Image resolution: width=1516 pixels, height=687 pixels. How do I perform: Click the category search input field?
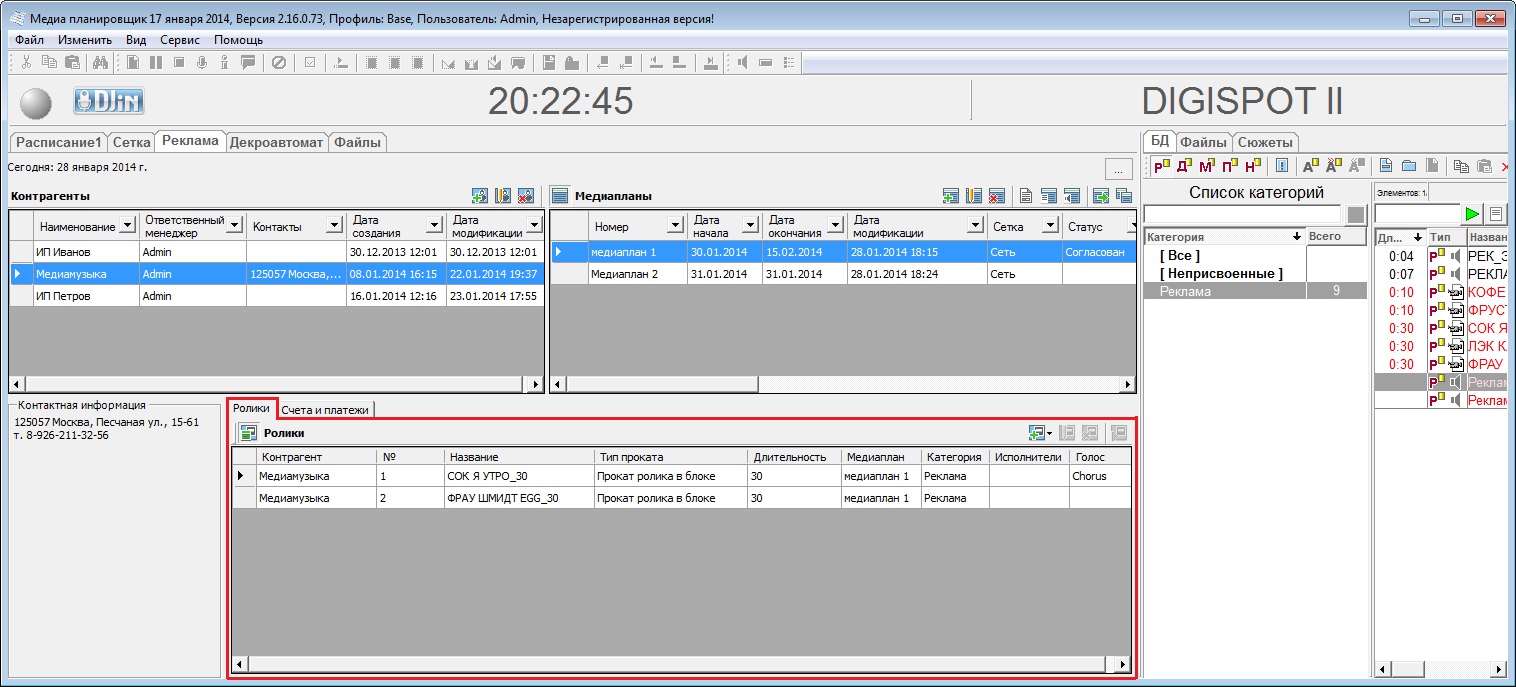click(x=1242, y=214)
